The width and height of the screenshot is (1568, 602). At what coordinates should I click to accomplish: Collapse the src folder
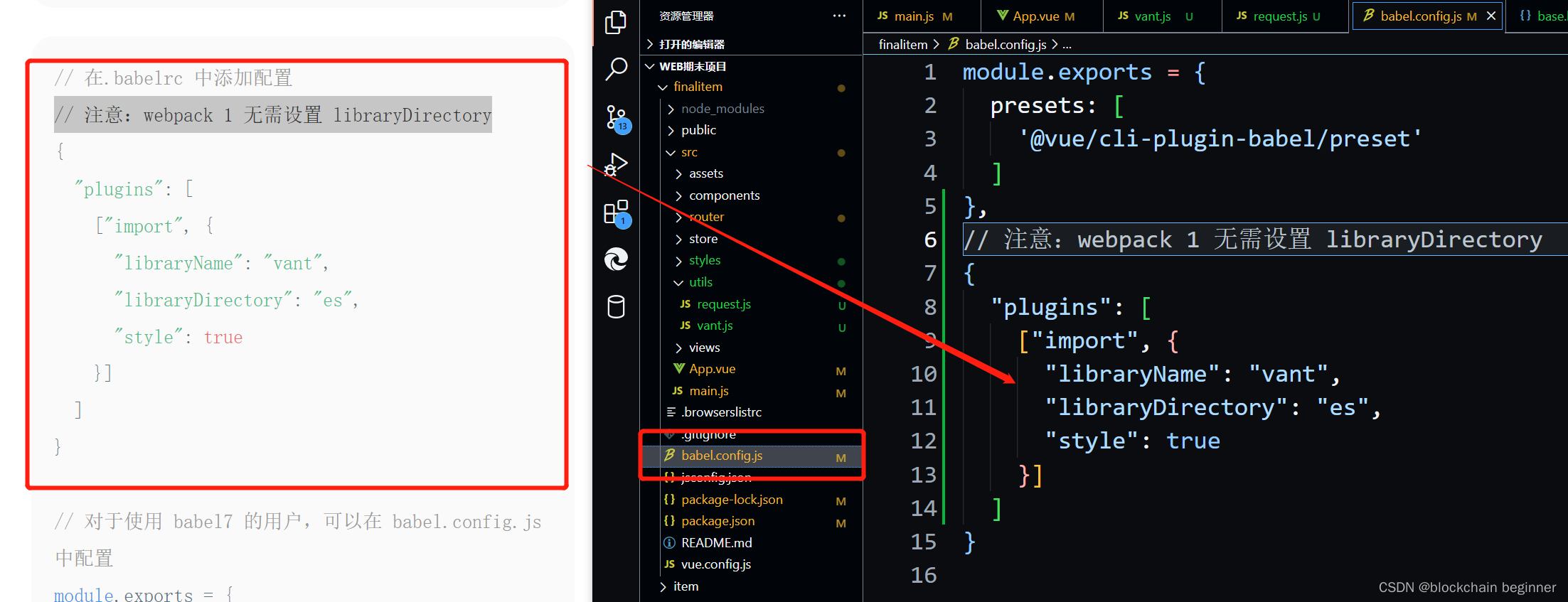pyautogui.click(x=751, y=152)
